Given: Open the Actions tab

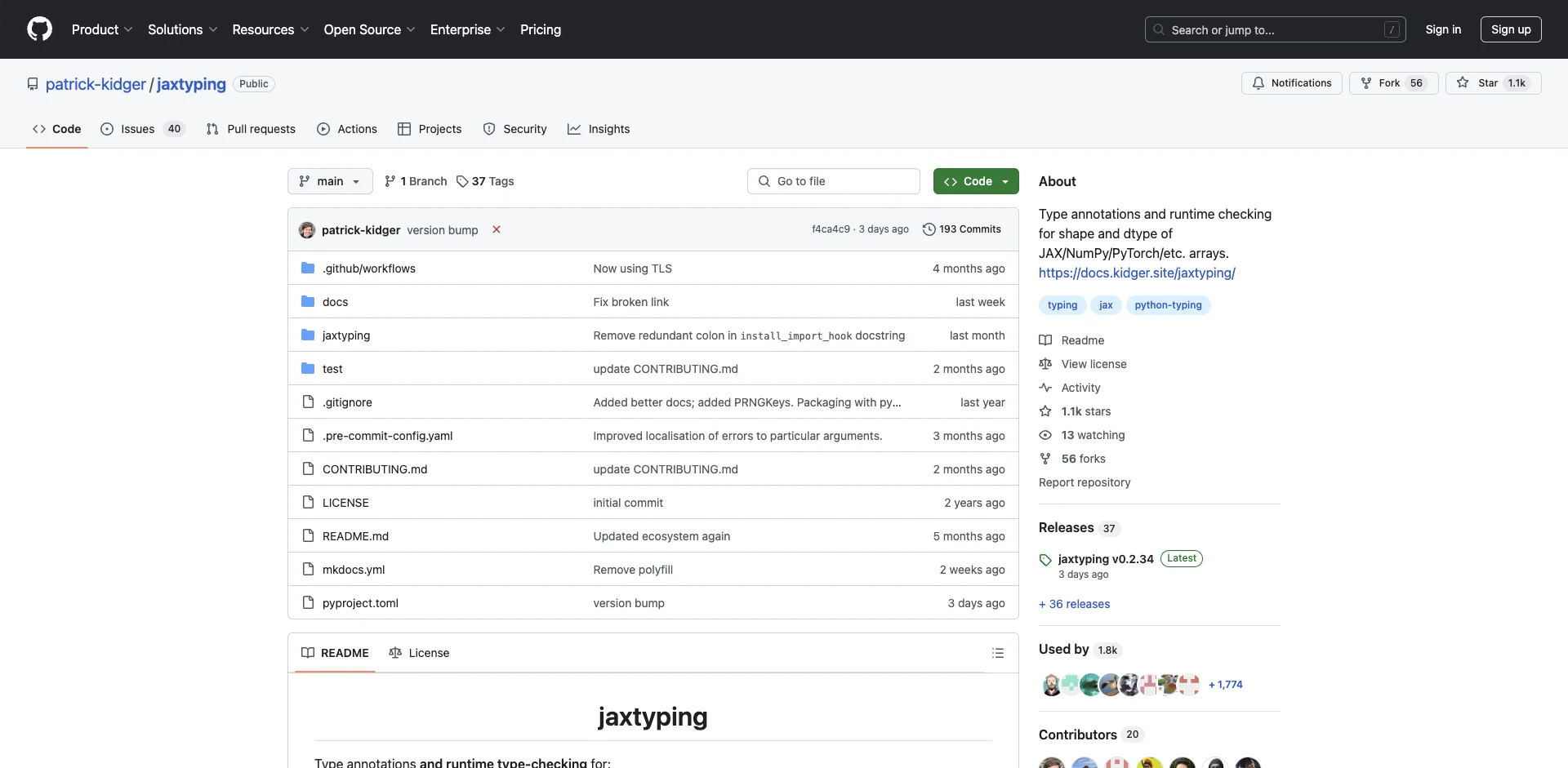Looking at the screenshot, I should pos(347,129).
